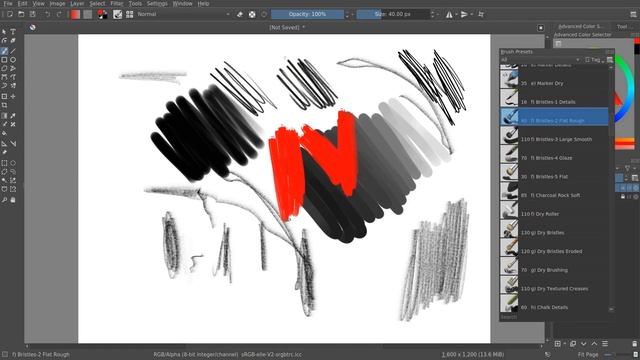Toggle eraser mode

click(x=240, y=14)
